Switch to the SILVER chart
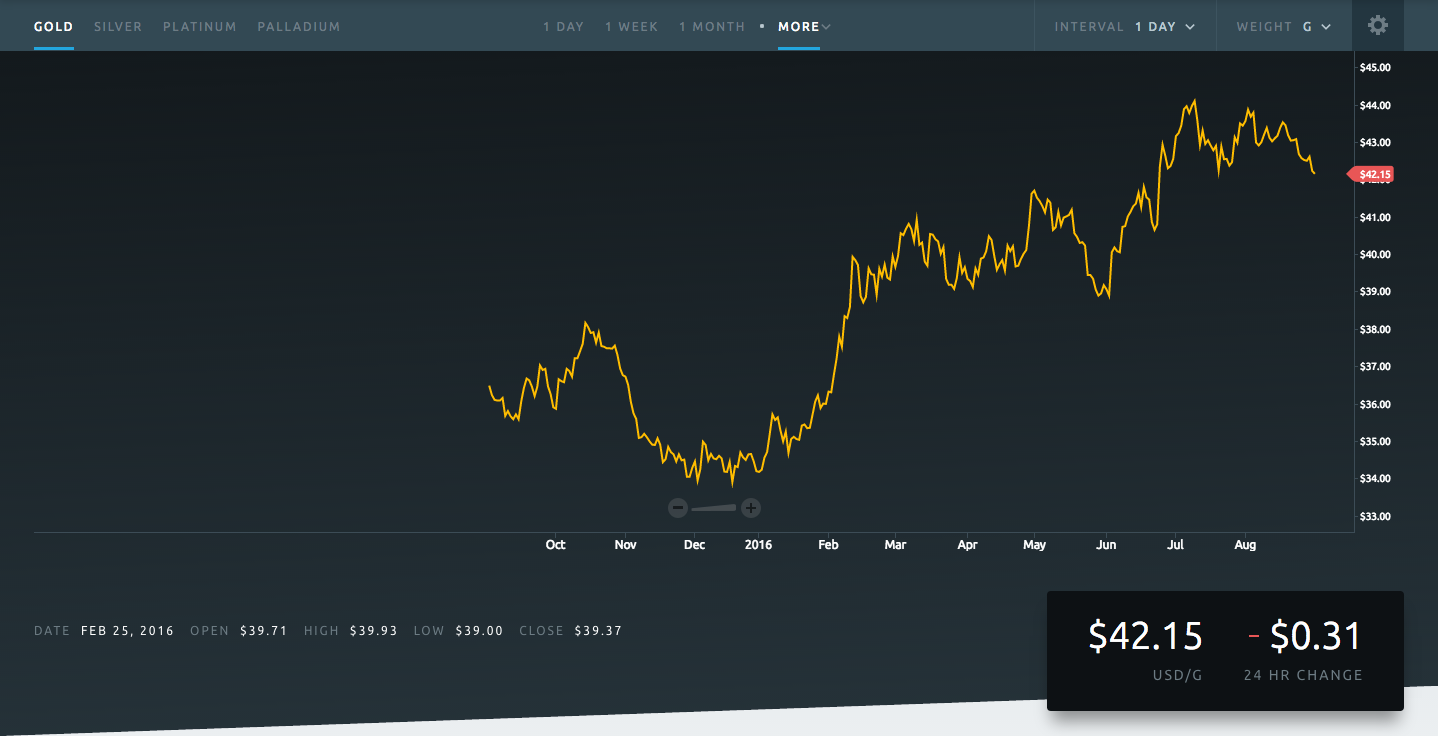The height and width of the screenshot is (736, 1438). click(x=118, y=27)
